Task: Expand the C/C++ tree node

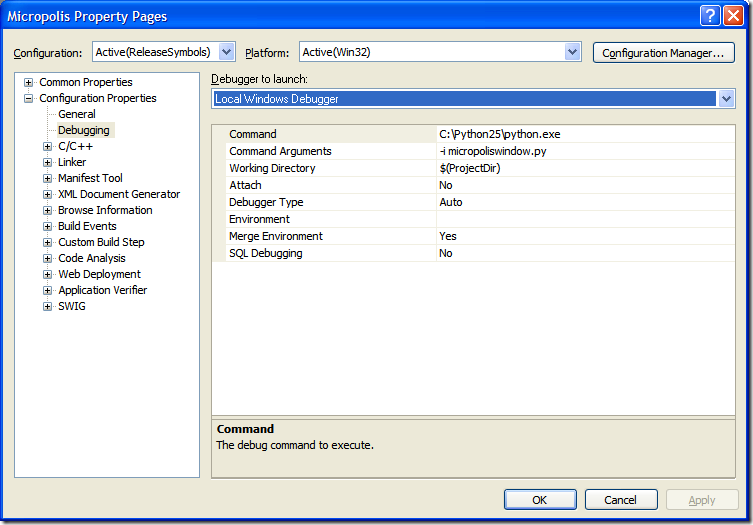Action: click(47, 147)
